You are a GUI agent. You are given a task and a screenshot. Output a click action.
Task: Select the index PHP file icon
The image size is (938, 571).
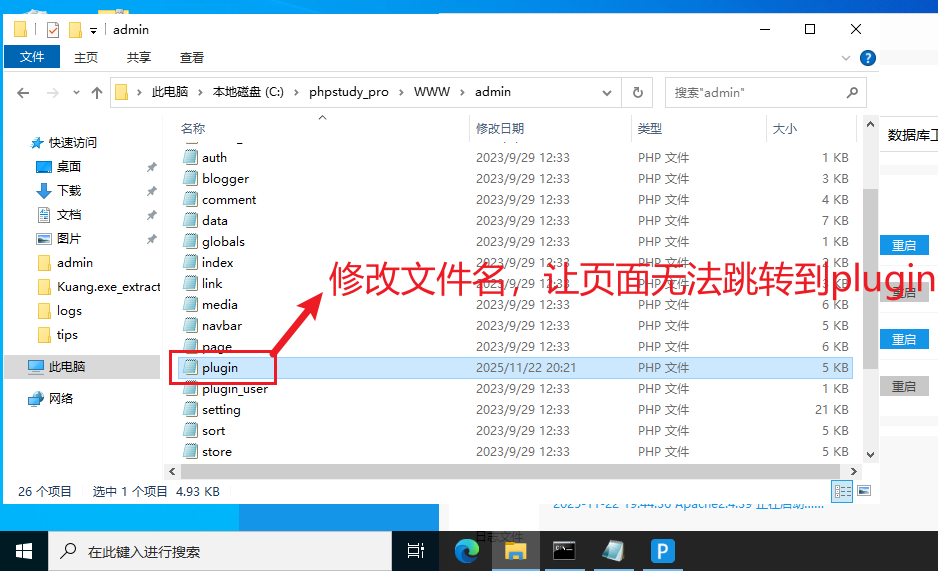[190, 262]
